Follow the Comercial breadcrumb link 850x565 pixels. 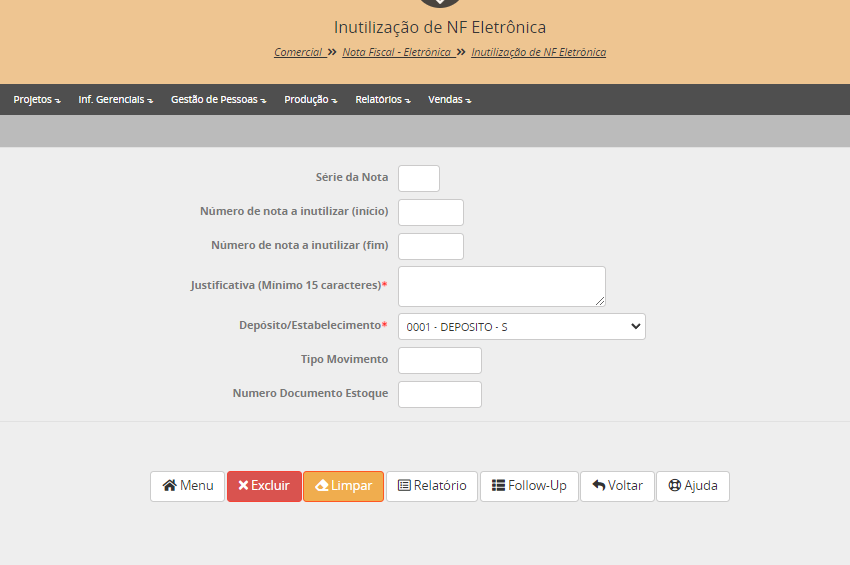(298, 52)
